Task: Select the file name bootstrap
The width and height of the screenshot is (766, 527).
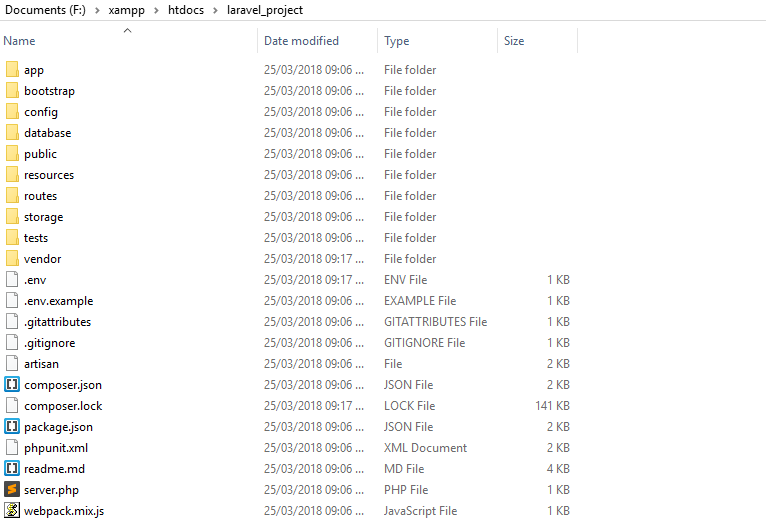Action: [x=49, y=91]
